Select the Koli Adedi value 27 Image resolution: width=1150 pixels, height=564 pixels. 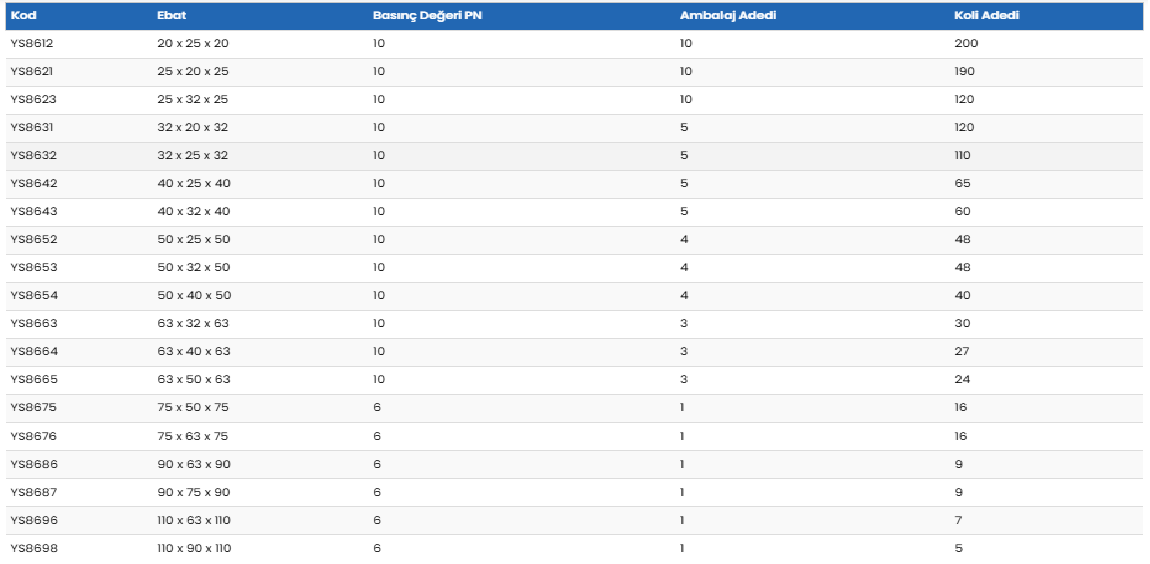[x=962, y=352]
